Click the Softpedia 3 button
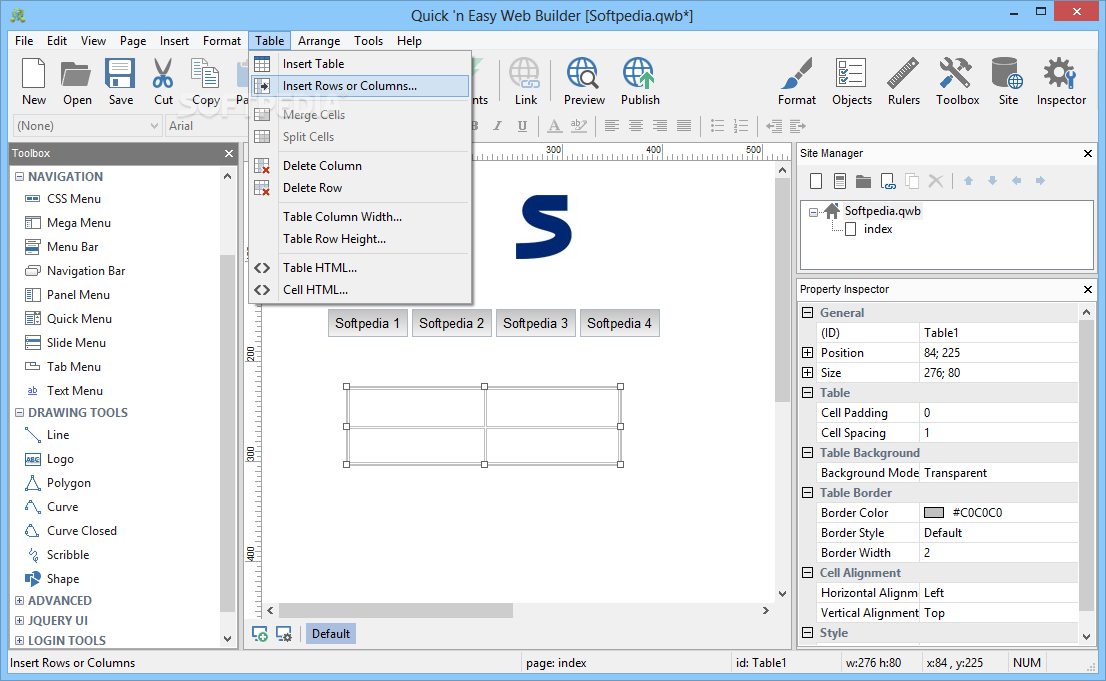This screenshot has height=681, width=1106. [535, 323]
